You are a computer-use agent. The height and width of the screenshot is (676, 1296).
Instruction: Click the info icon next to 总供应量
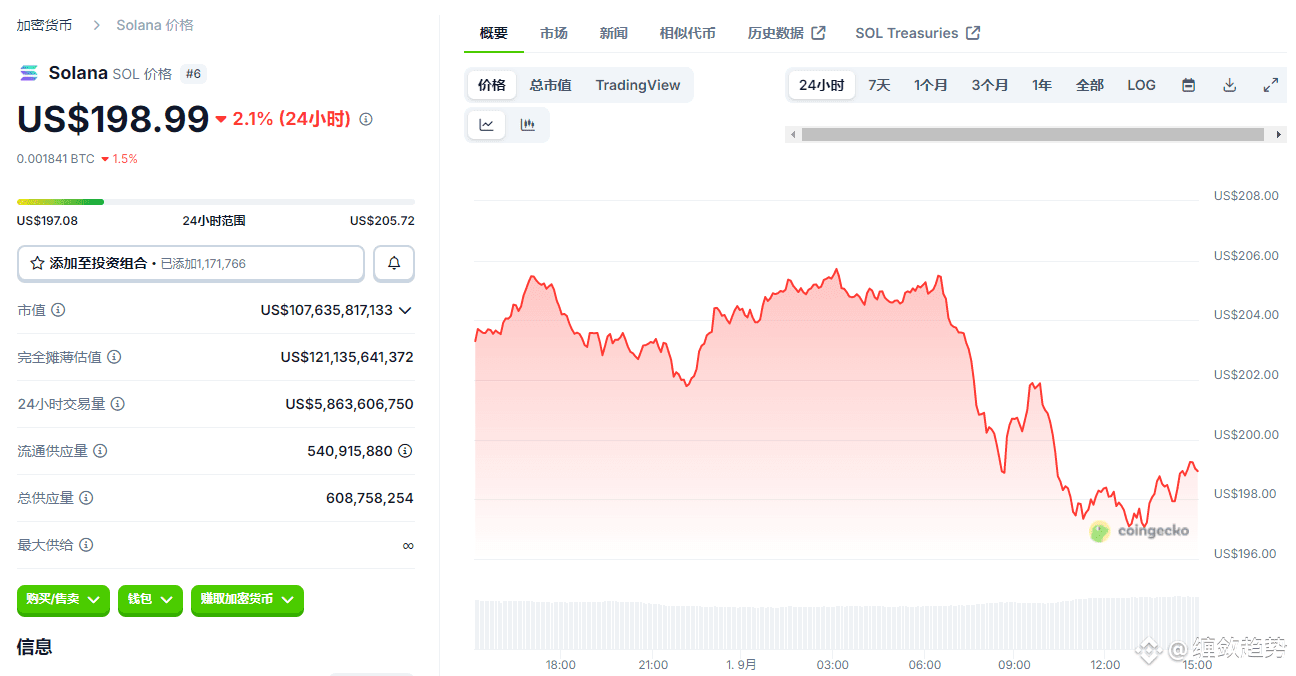click(86, 498)
